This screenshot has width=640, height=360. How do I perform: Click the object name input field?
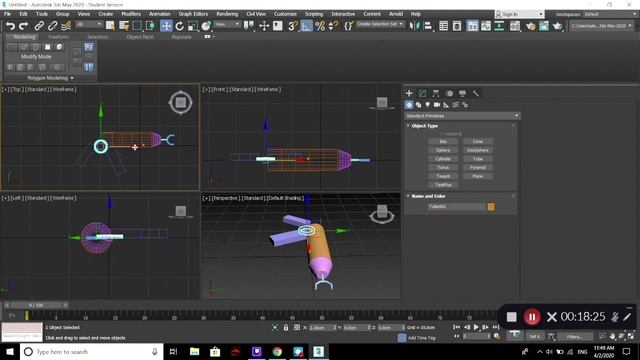456,207
